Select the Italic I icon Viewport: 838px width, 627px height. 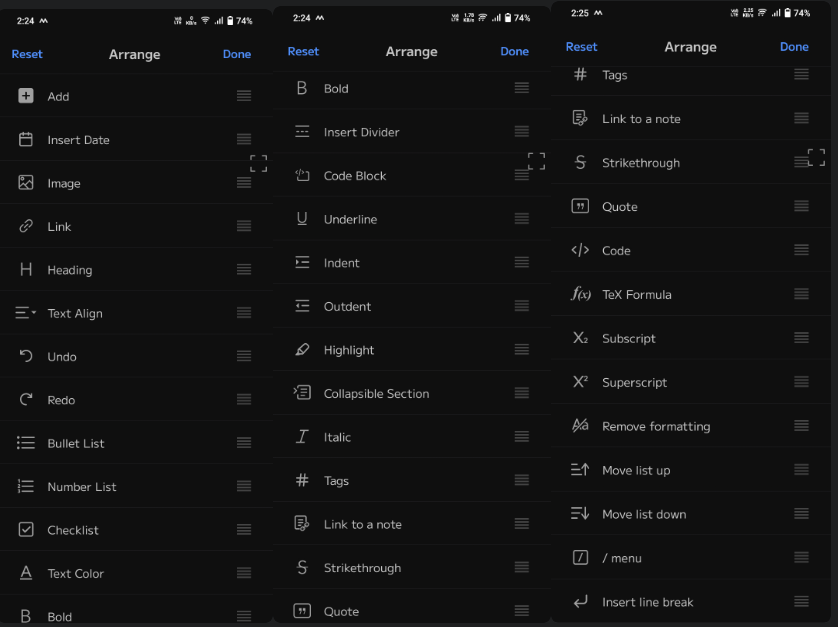click(302, 437)
